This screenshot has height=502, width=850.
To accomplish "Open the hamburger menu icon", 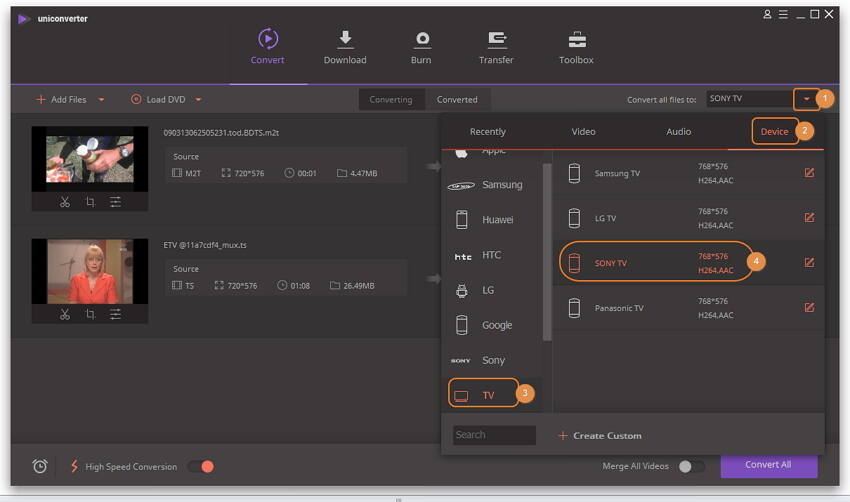I will 783,15.
